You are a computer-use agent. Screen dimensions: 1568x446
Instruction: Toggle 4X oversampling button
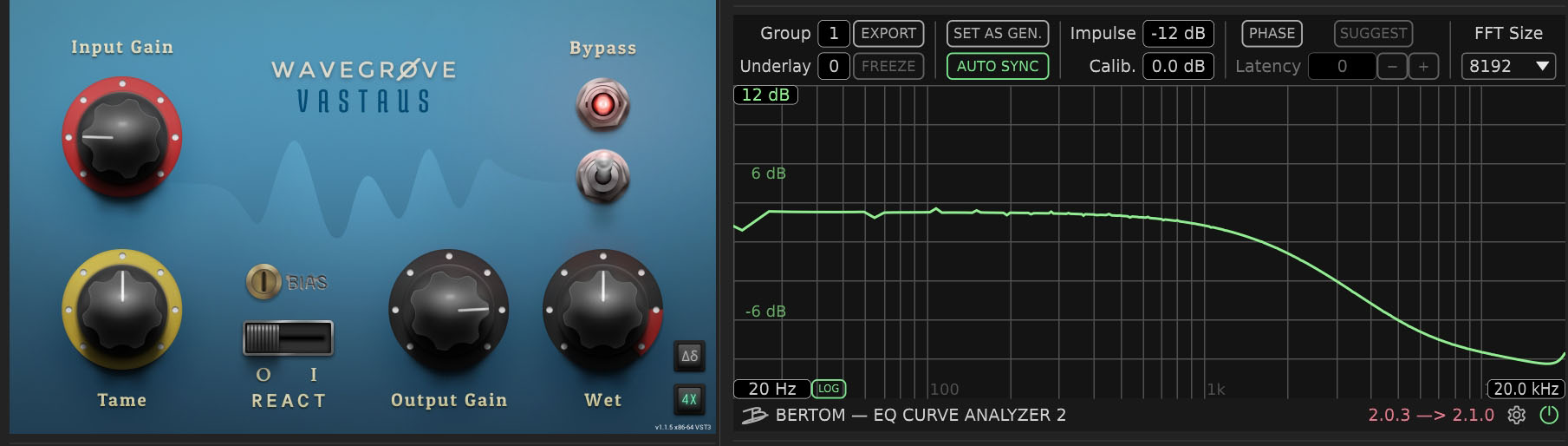point(690,399)
